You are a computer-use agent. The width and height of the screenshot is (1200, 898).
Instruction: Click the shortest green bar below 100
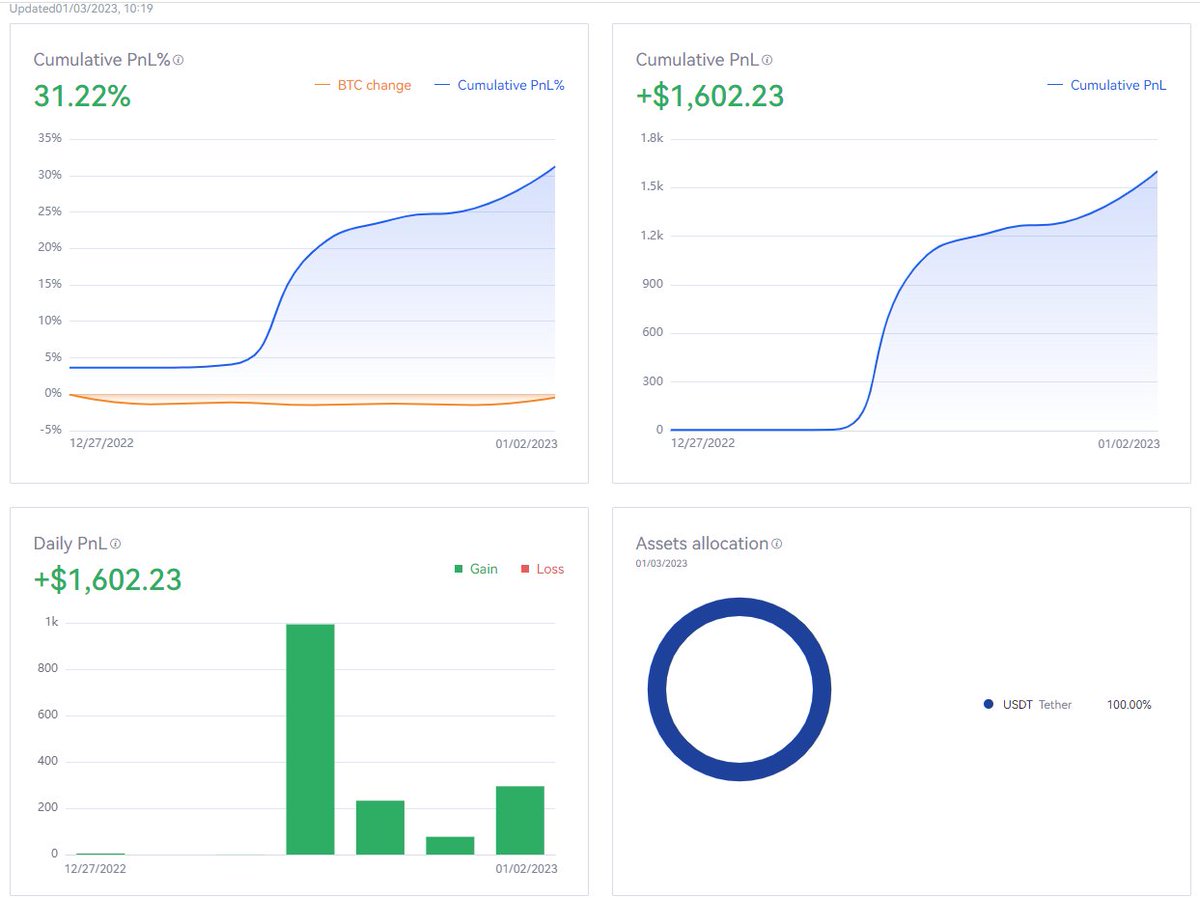click(x=450, y=846)
